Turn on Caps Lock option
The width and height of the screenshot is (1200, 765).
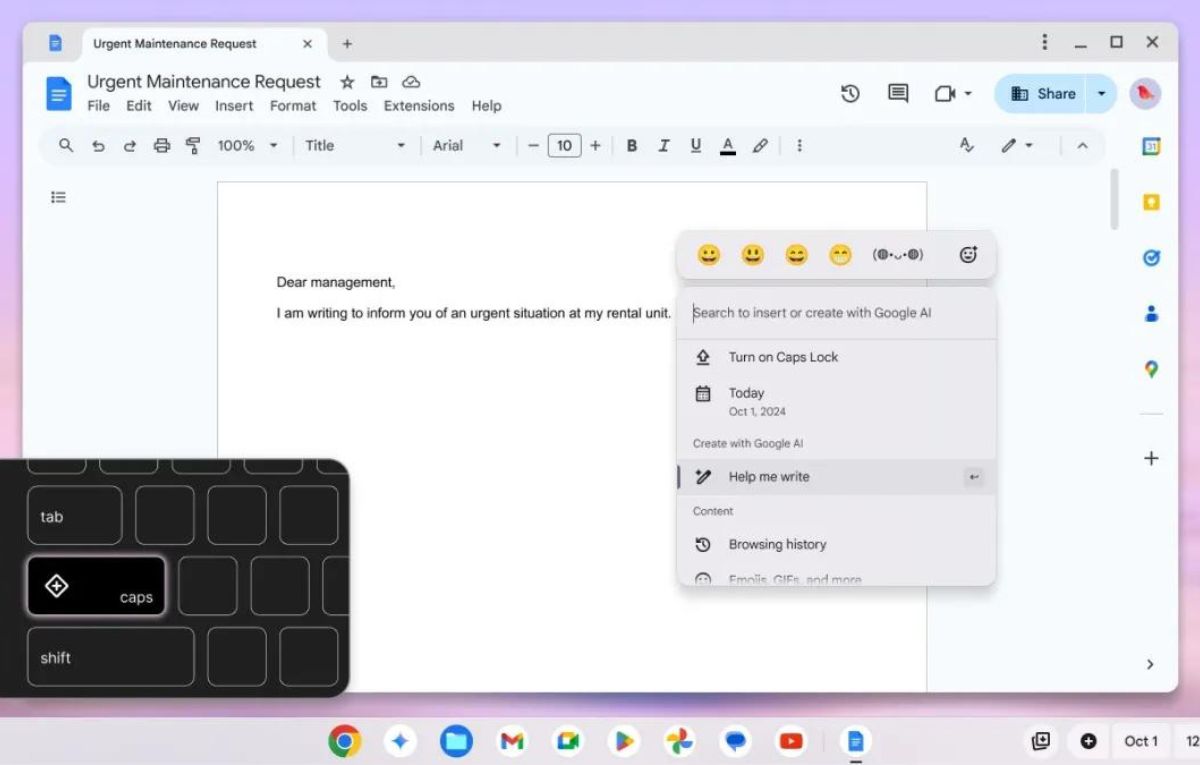pos(783,357)
